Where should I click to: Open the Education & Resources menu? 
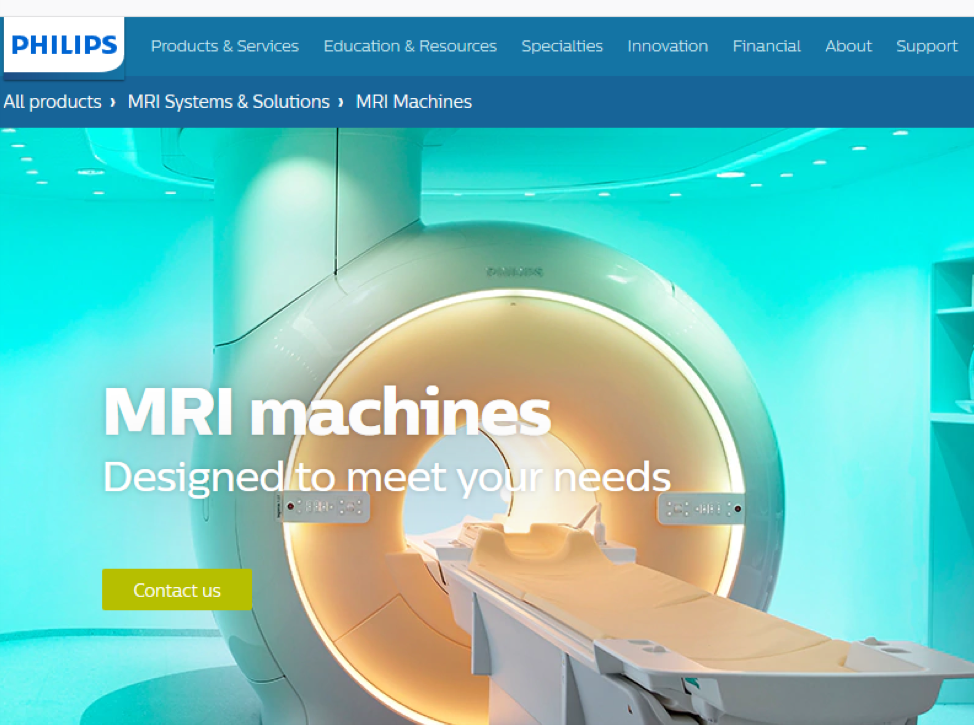(x=410, y=46)
